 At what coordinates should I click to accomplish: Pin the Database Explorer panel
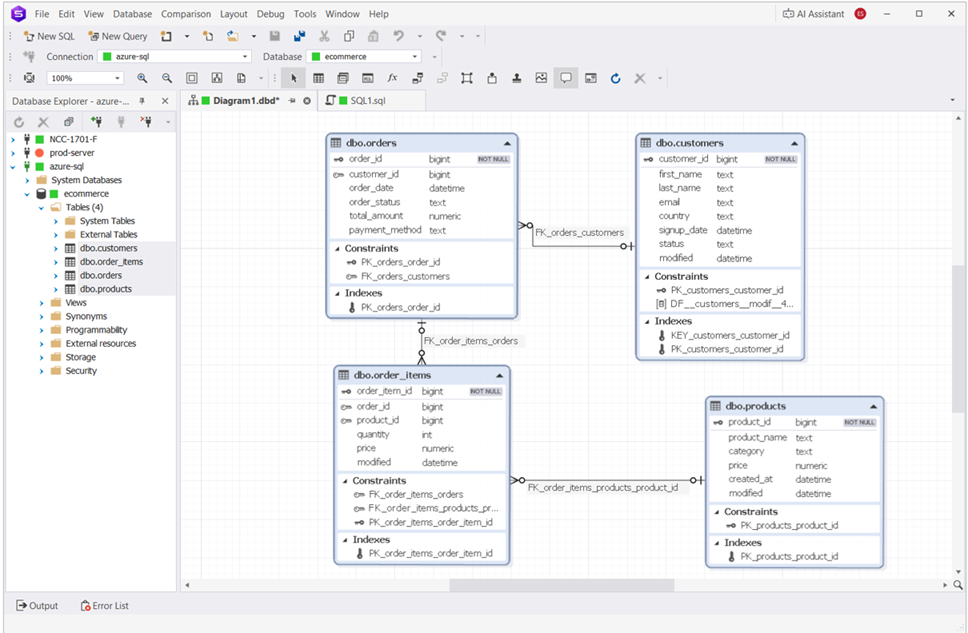(x=142, y=101)
